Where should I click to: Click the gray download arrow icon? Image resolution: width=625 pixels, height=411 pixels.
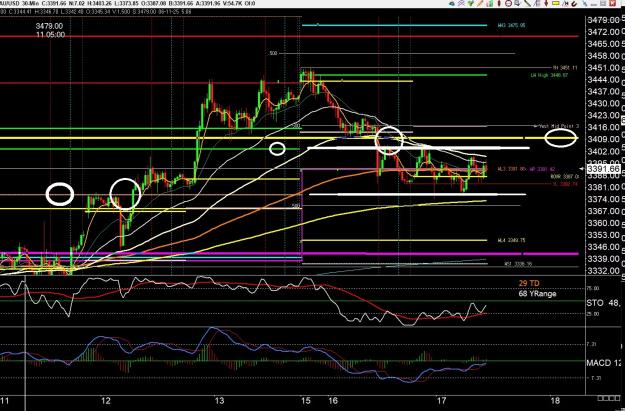518,3
